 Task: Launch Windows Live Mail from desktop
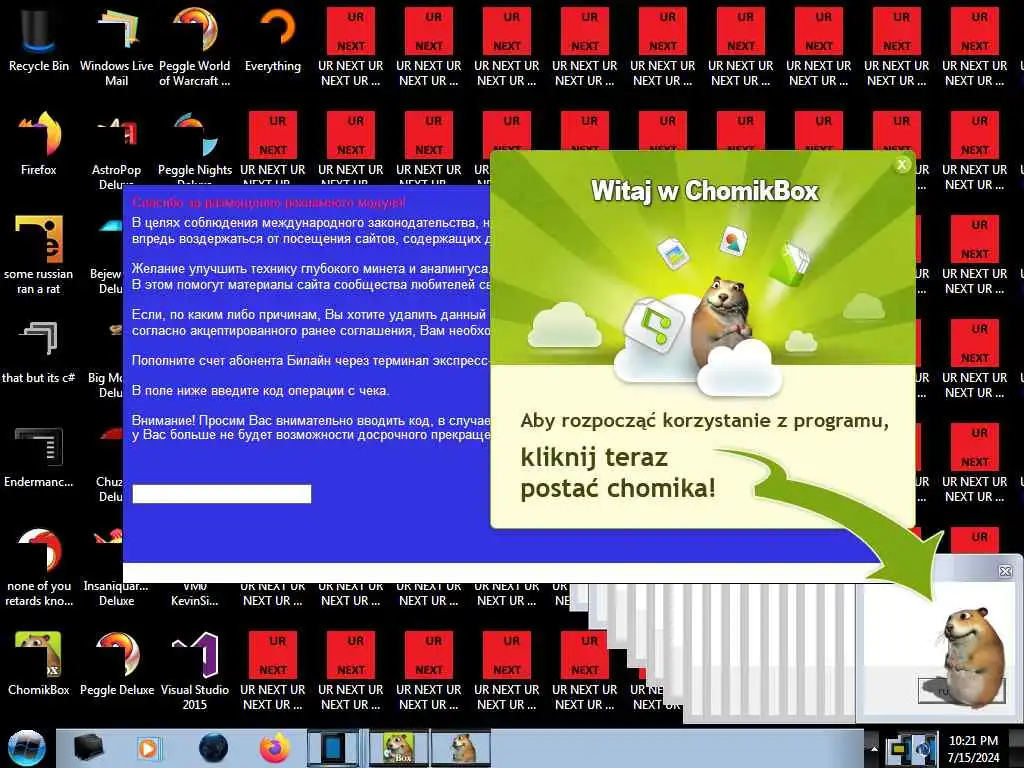click(x=116, y=46)
